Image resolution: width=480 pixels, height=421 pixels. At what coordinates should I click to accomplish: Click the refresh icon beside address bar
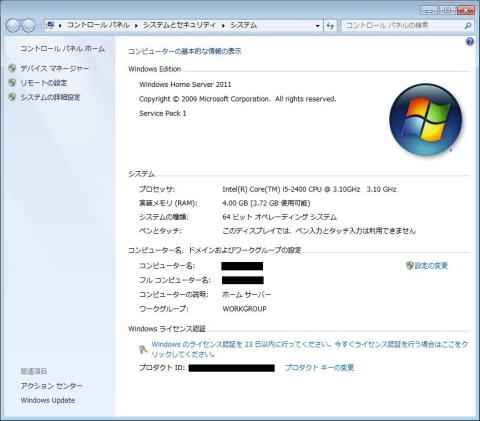coord(330,25)
